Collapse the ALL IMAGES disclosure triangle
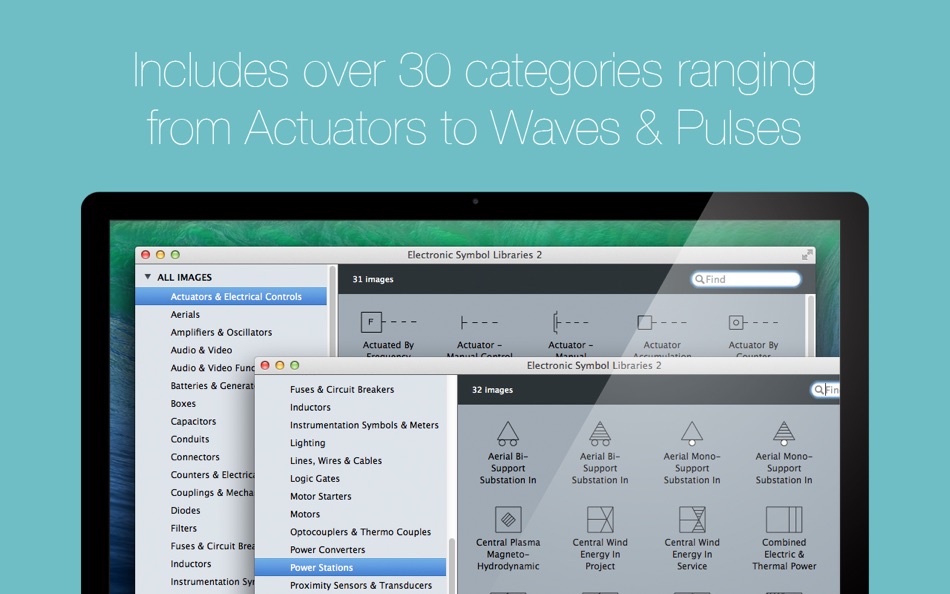Screen dimensions: 950x594 tap(147, 277)
